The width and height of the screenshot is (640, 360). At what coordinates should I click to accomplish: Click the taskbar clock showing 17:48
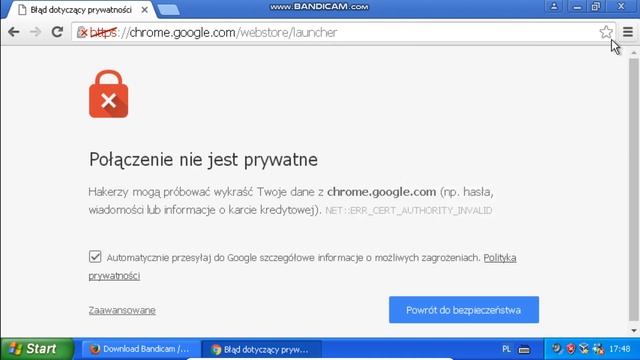[x=620, y=349]
